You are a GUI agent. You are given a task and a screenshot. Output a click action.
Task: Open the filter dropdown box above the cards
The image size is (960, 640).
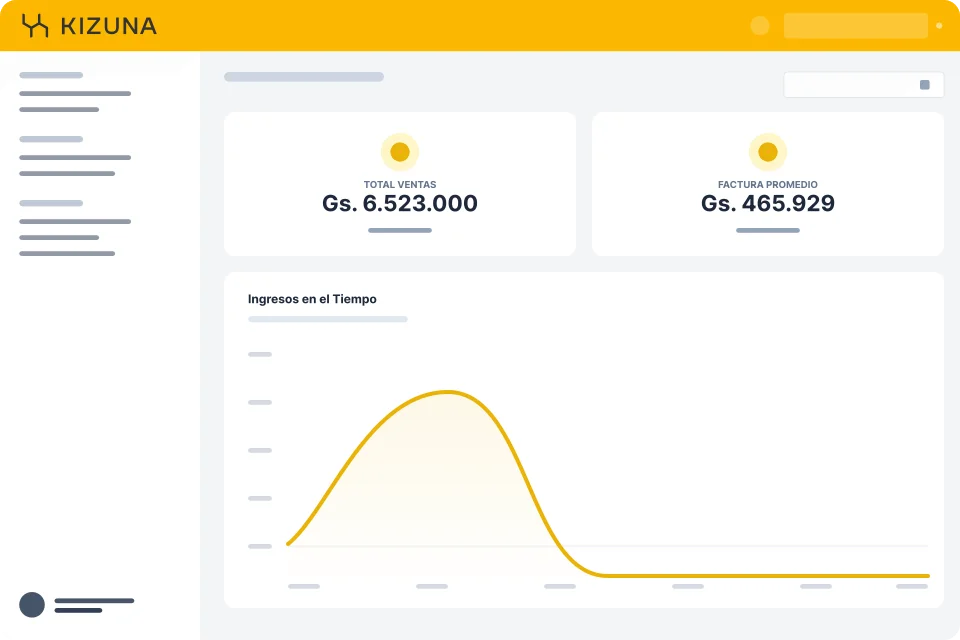tap(862, 85)
